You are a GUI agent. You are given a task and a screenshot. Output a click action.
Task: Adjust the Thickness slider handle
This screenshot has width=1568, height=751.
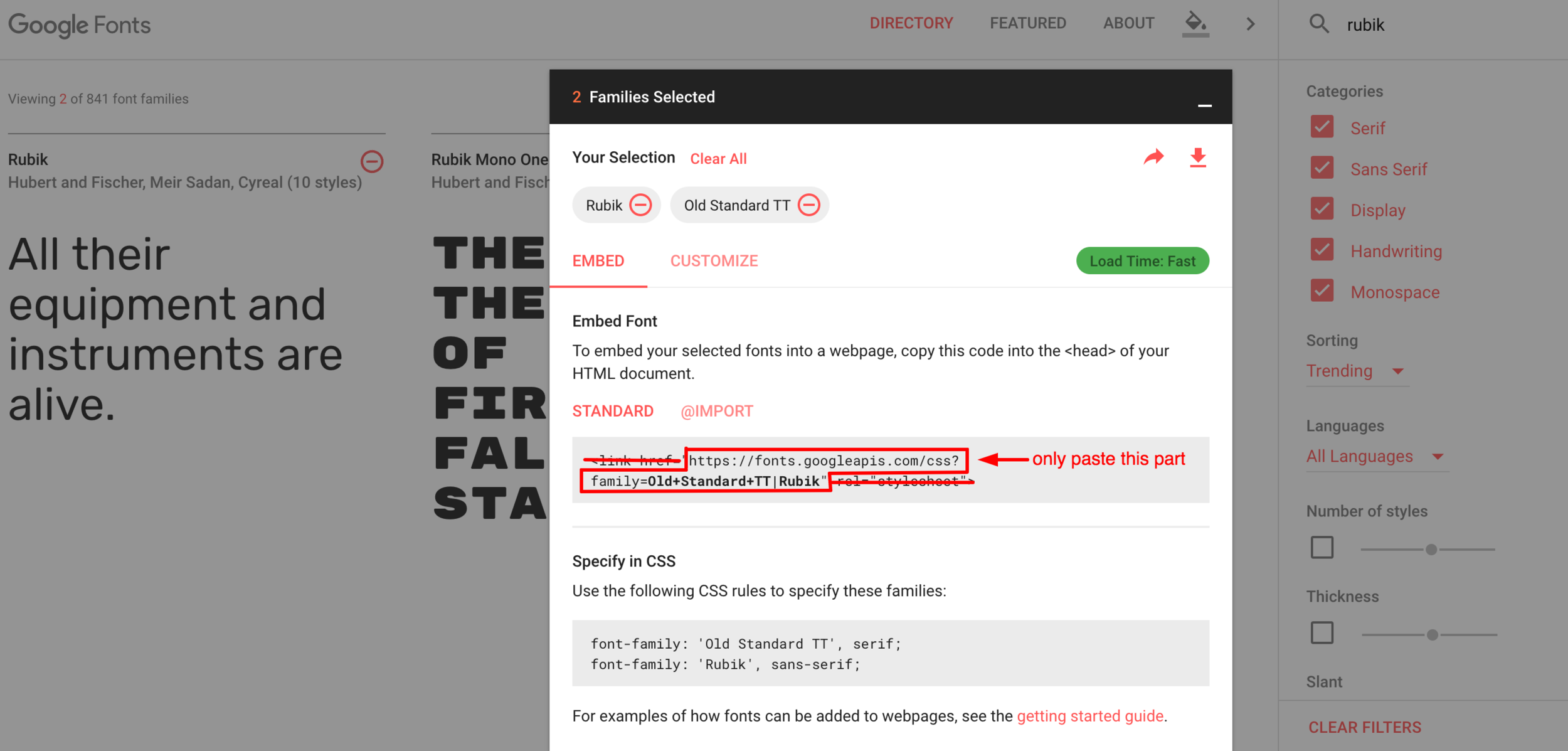(1433, 635)
